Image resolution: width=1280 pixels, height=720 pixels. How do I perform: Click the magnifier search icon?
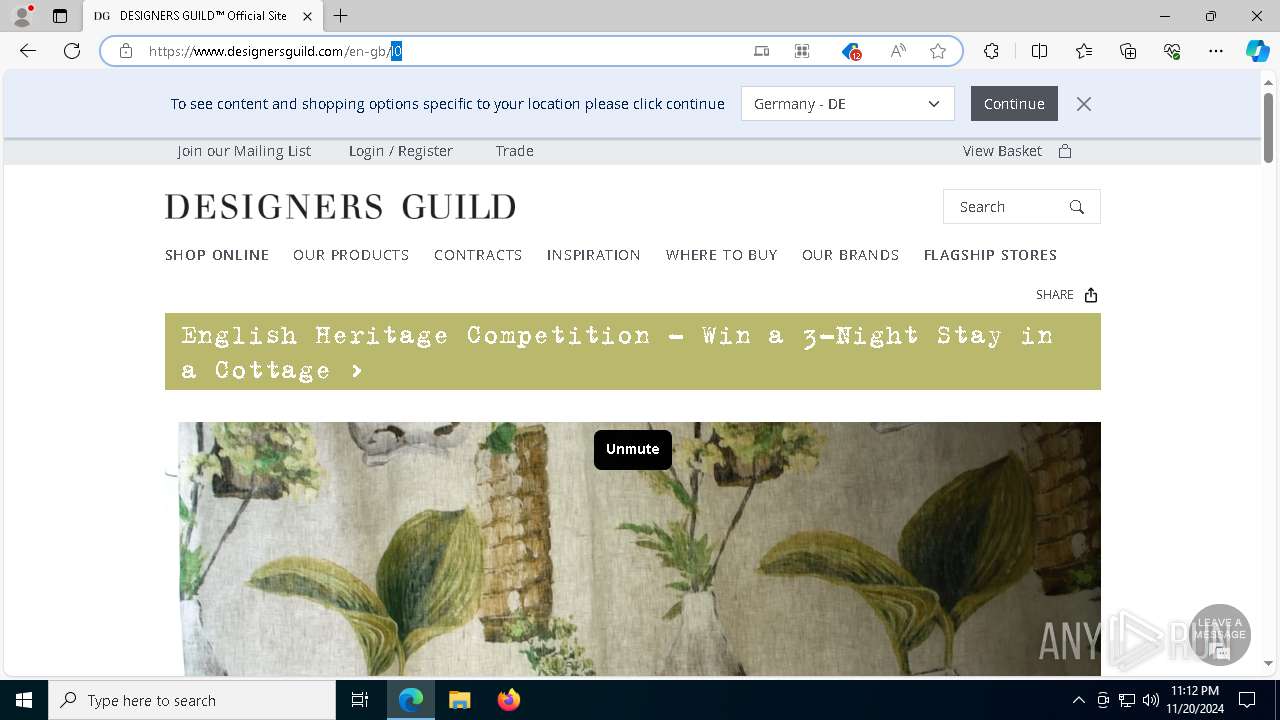1077,207
